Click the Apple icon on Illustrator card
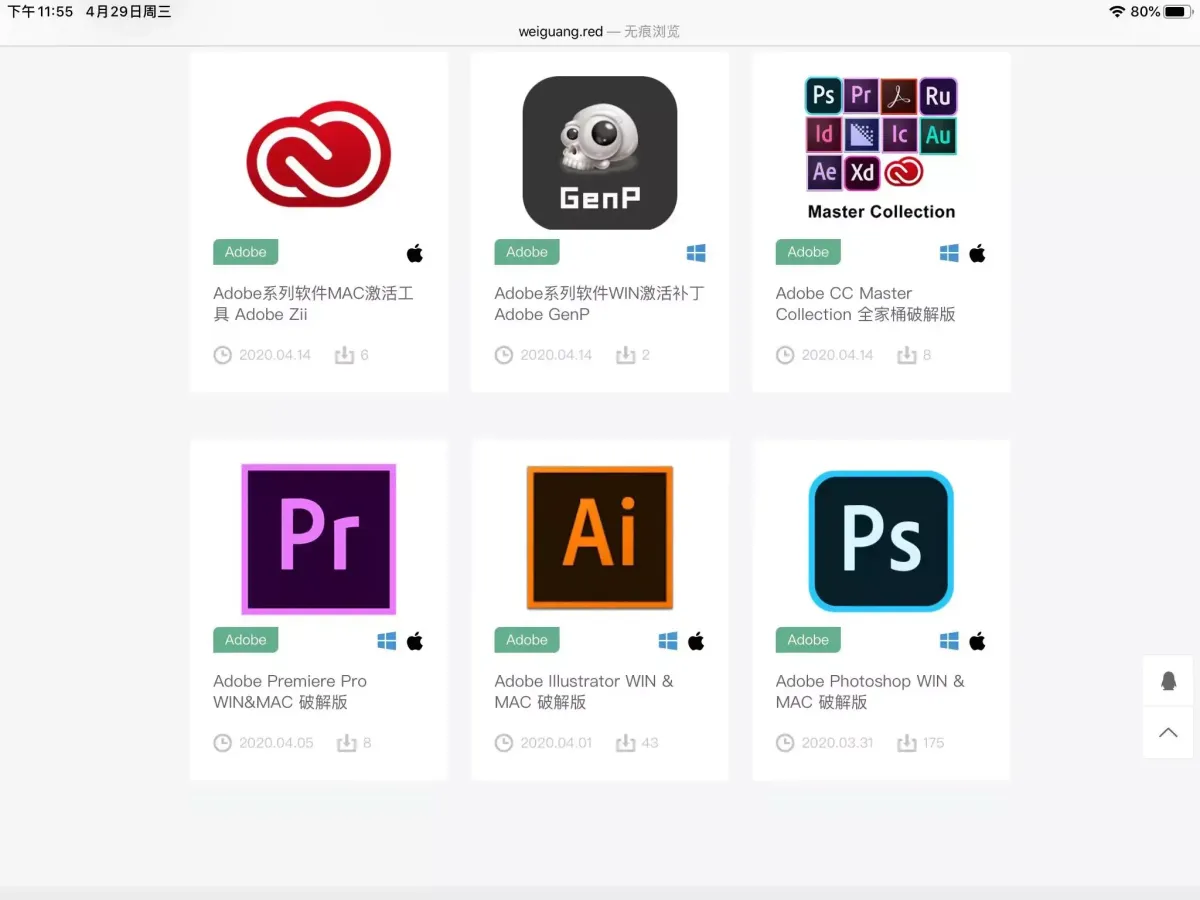 coord(696,641)
